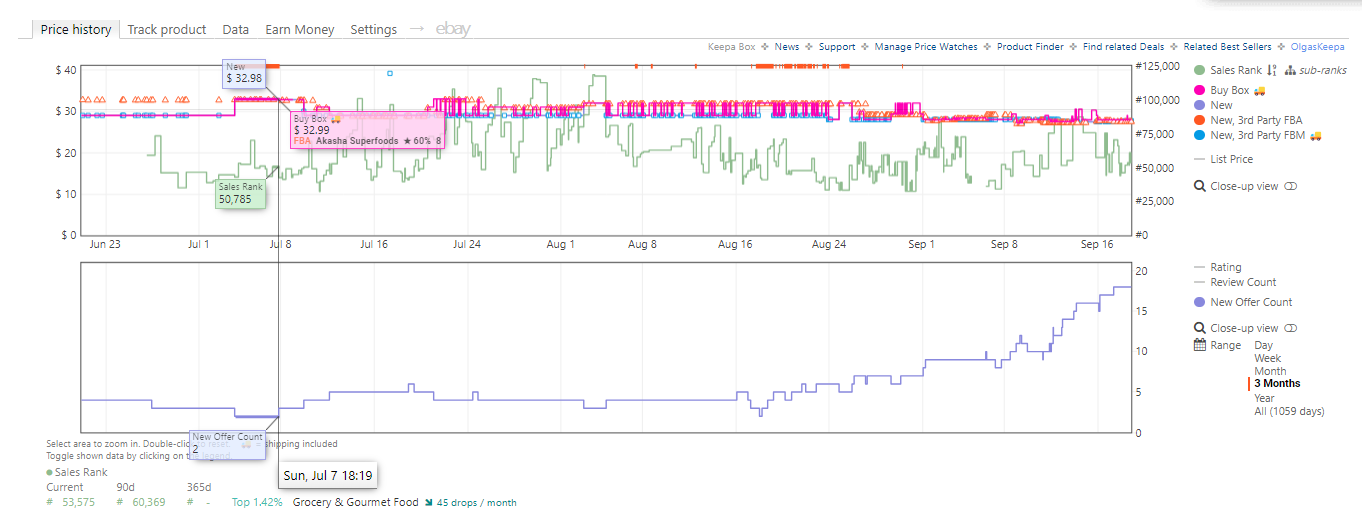
Task: Switch to Track product tab
Action: tap(167, 29)
